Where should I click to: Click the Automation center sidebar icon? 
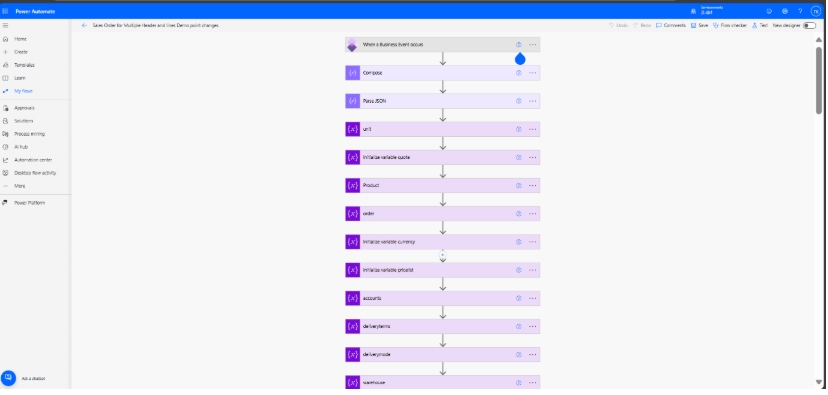click(x=6, y=160)
